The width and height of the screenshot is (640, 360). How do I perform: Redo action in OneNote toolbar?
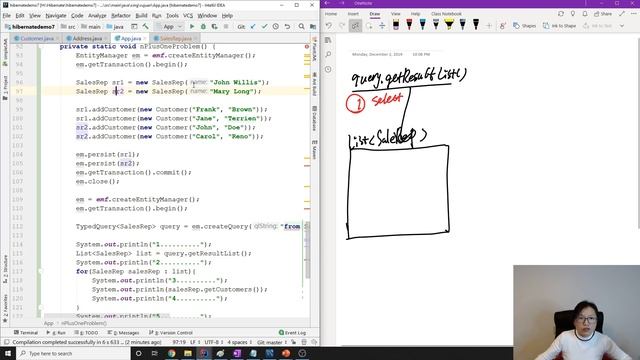342,26
